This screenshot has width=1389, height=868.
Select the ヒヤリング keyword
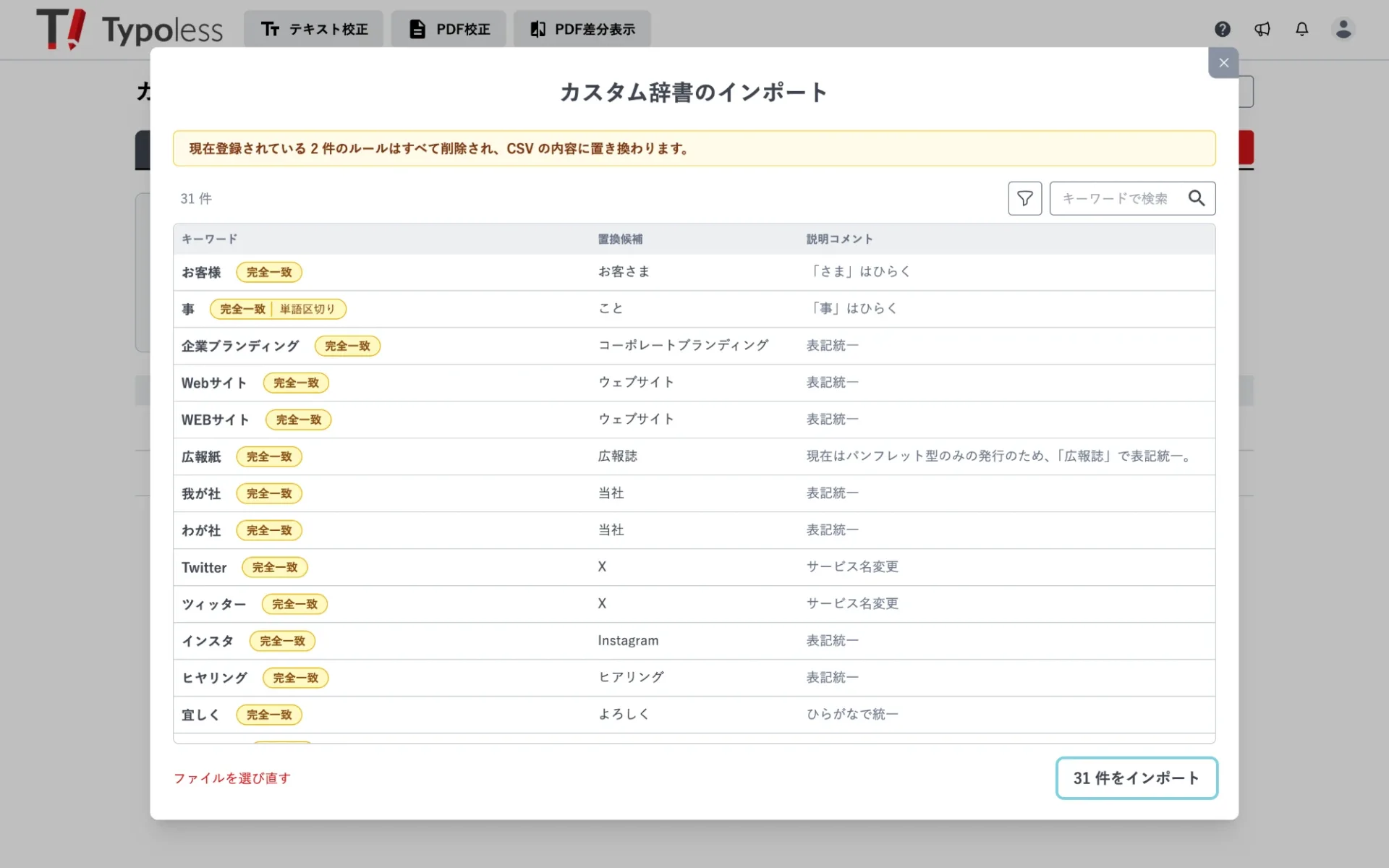(x=214, y=678)
